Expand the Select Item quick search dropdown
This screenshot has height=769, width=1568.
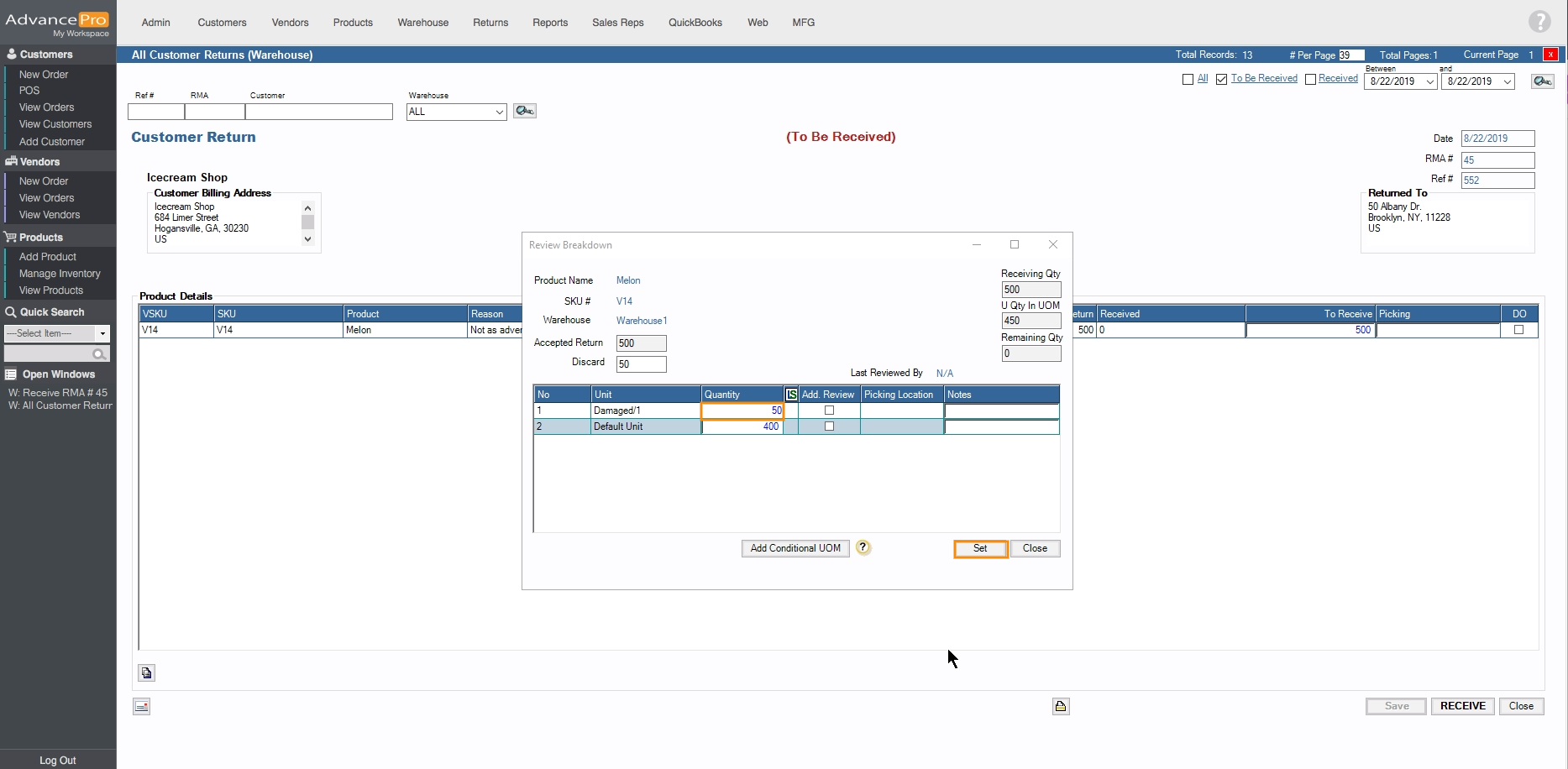coord(102,333)
